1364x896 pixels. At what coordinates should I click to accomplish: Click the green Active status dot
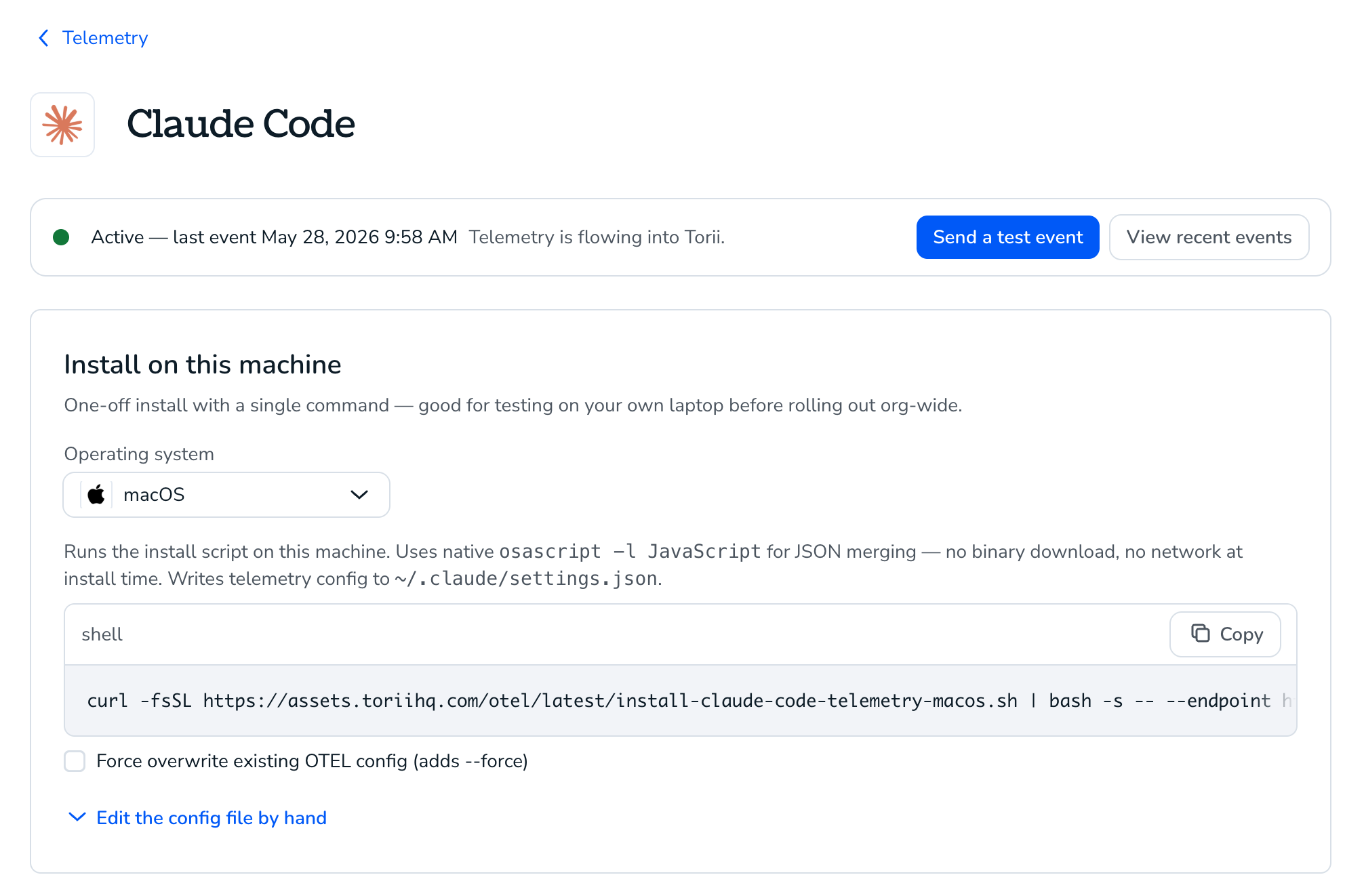[x=61, y=237]
